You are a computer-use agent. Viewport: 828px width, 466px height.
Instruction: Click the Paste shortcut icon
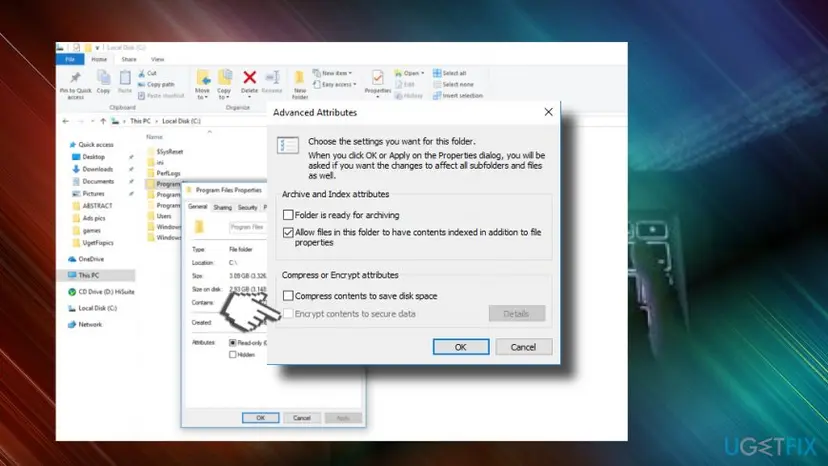(142, 96)
